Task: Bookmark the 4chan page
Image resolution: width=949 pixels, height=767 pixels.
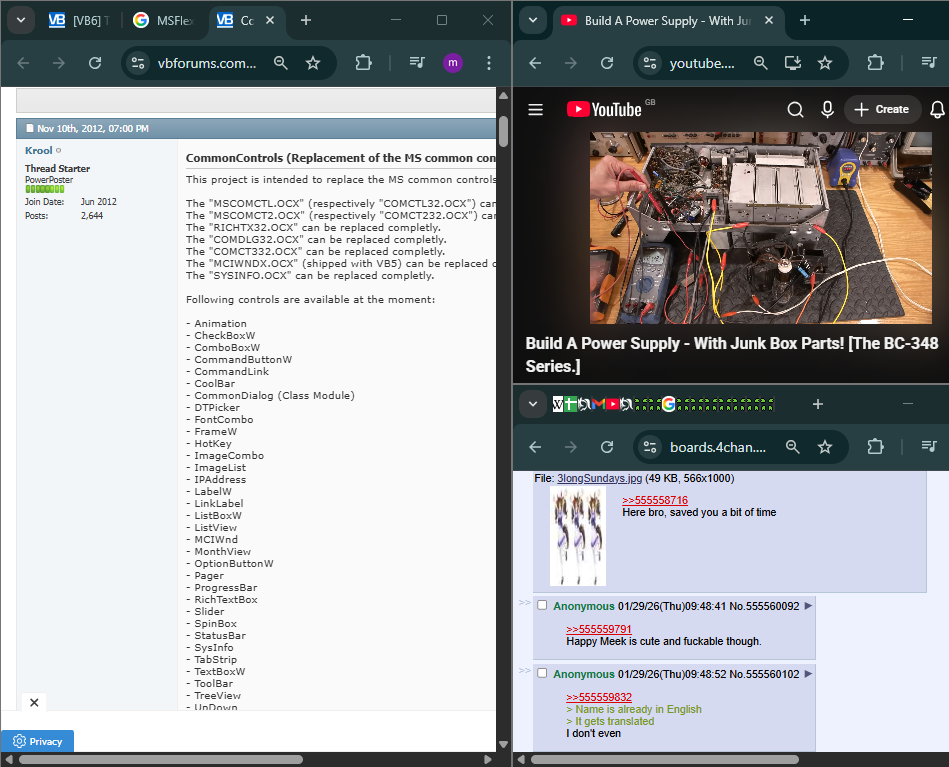Action: (825, 447)
